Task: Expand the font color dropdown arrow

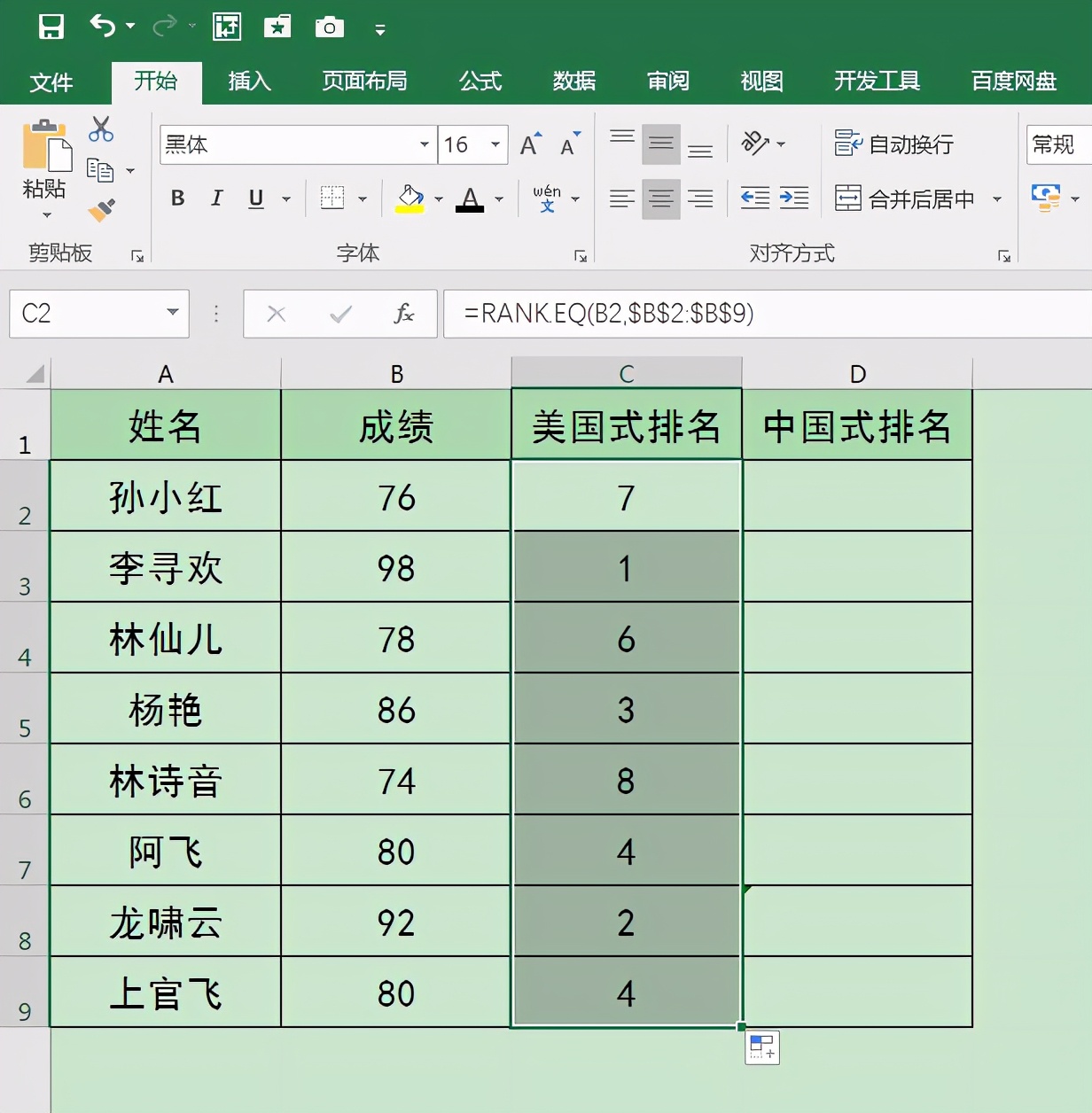Action: (499, 199)
